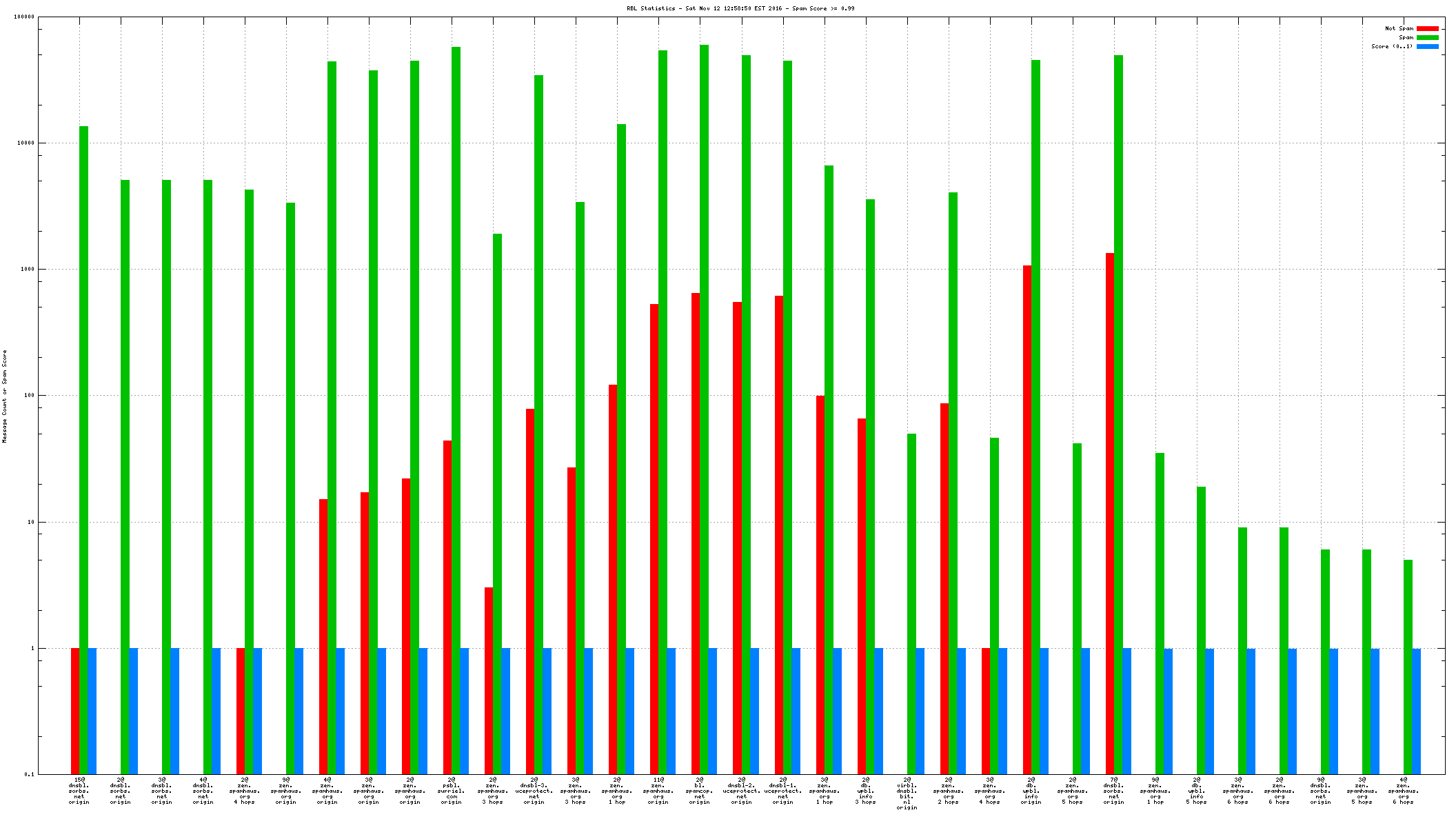Click the 10000 y-axis tick label

pyautogui.click(x=26, y=143)
